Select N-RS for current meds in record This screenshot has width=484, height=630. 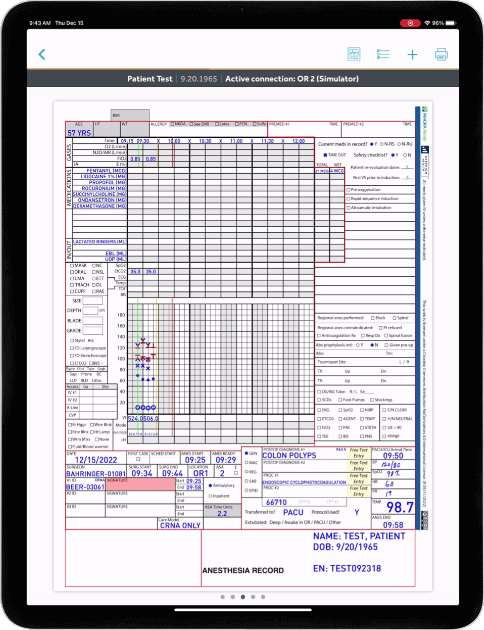pyautogui.click(x=381, y=144)
